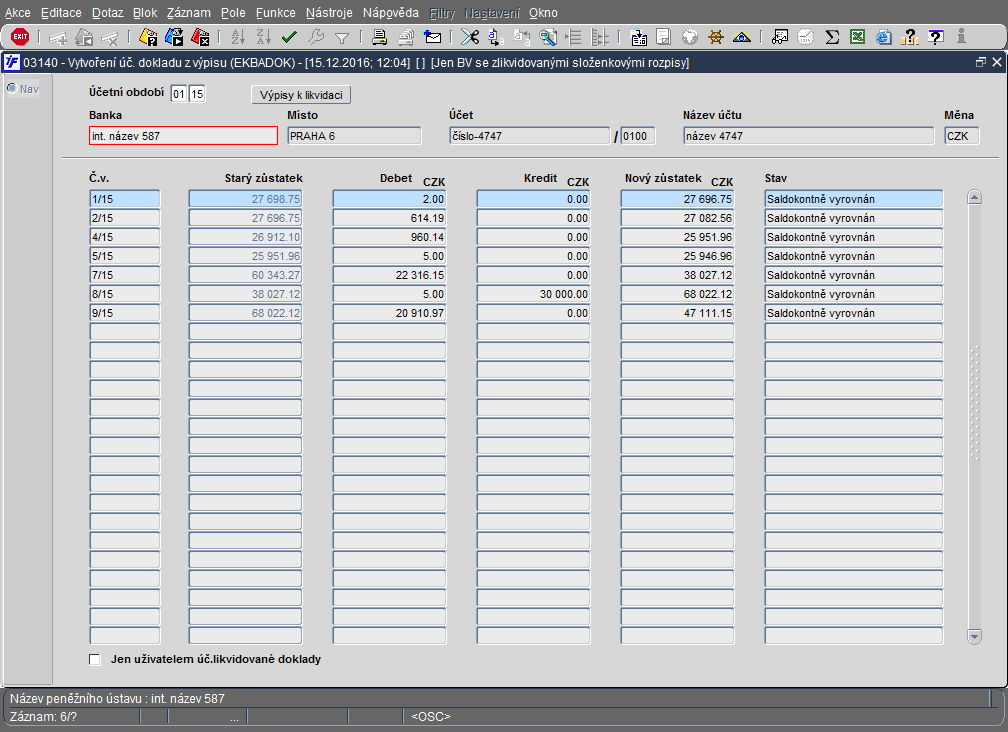This screenshot has height=732, width=1008.
Task: Enable 'Jen uživatelem úč.likvidované doklady' checkbox
Action: 95,660
